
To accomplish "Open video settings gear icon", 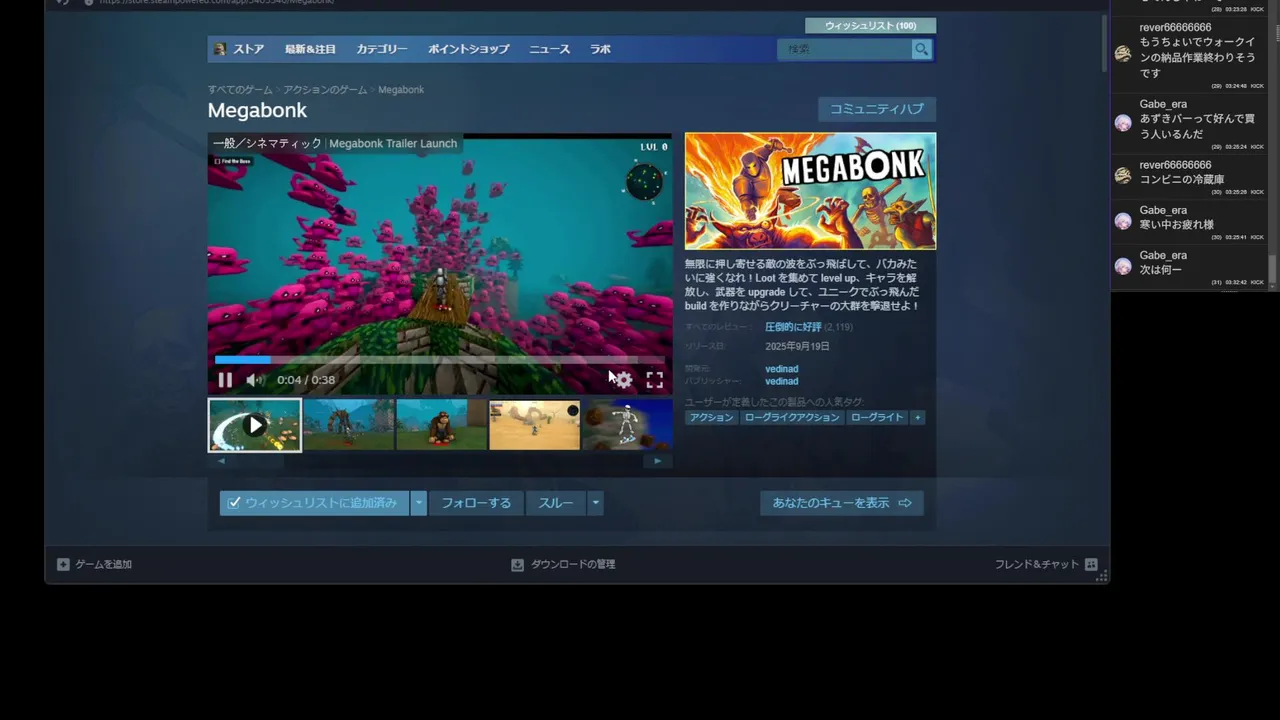I will click(623, 380).
